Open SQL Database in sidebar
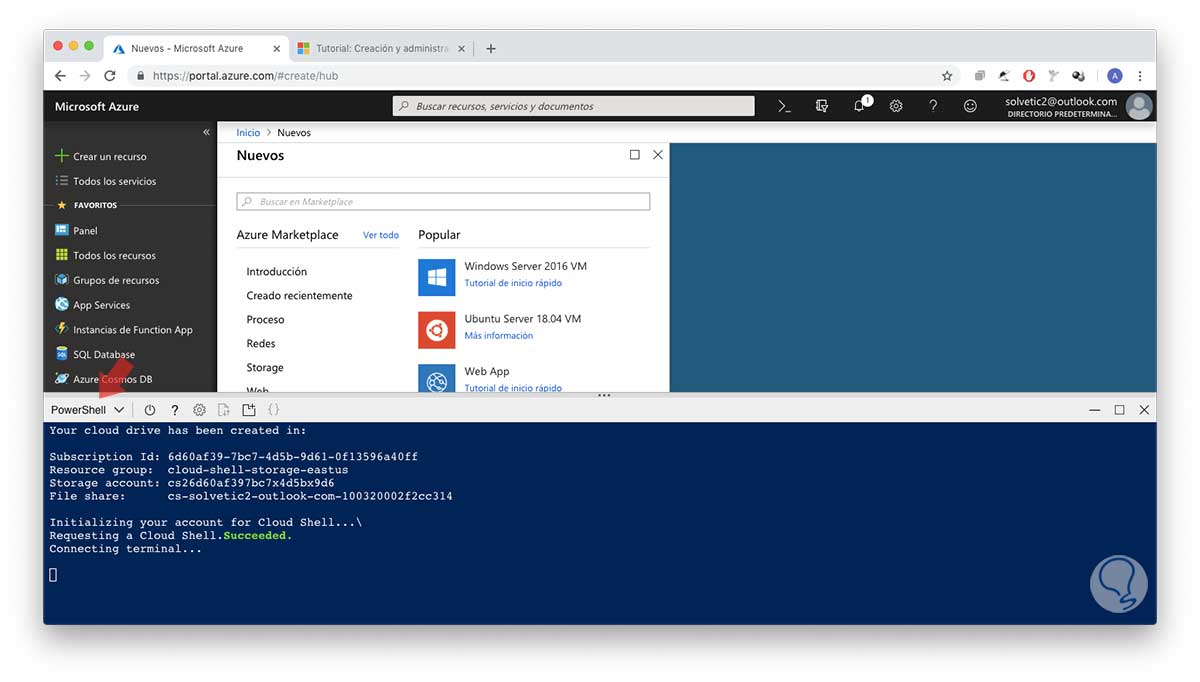 pyautogui.click(x=96, y=354)
